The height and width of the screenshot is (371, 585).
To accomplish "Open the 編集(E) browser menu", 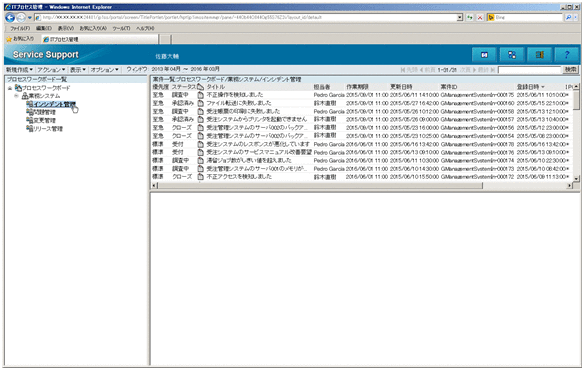I will [44, 28].
